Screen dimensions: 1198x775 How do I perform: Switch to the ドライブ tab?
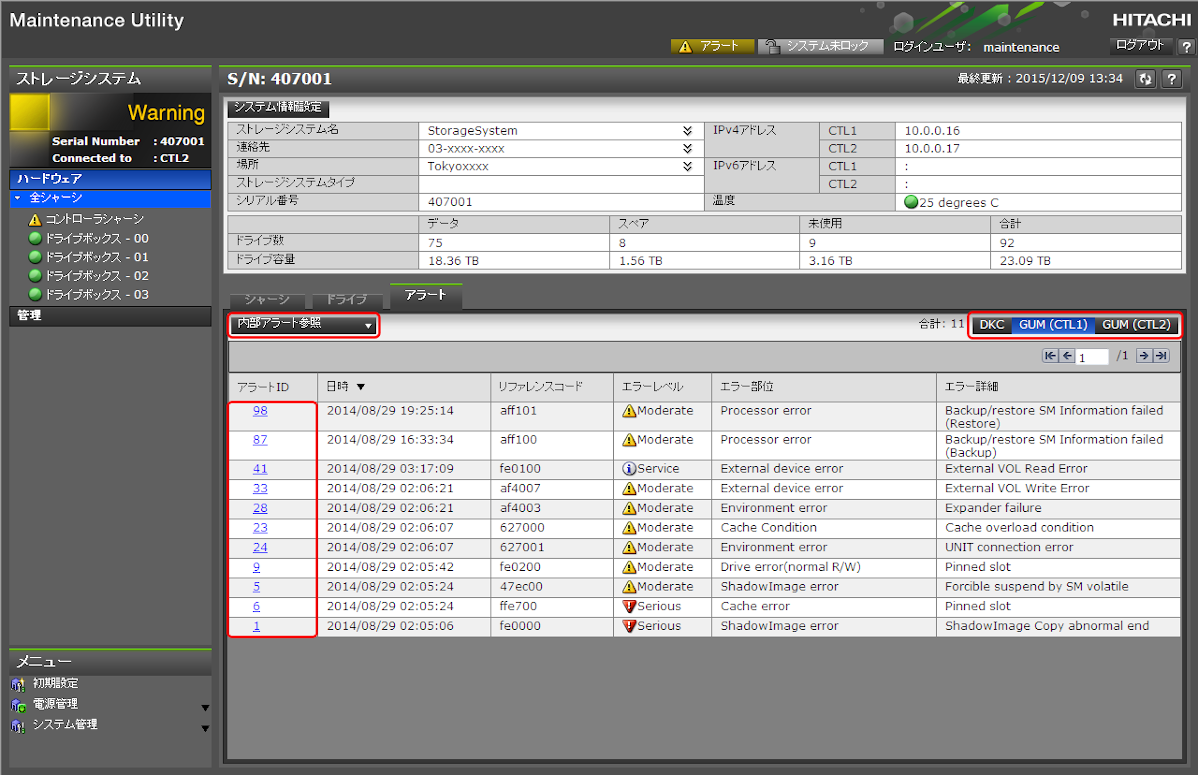346,299
